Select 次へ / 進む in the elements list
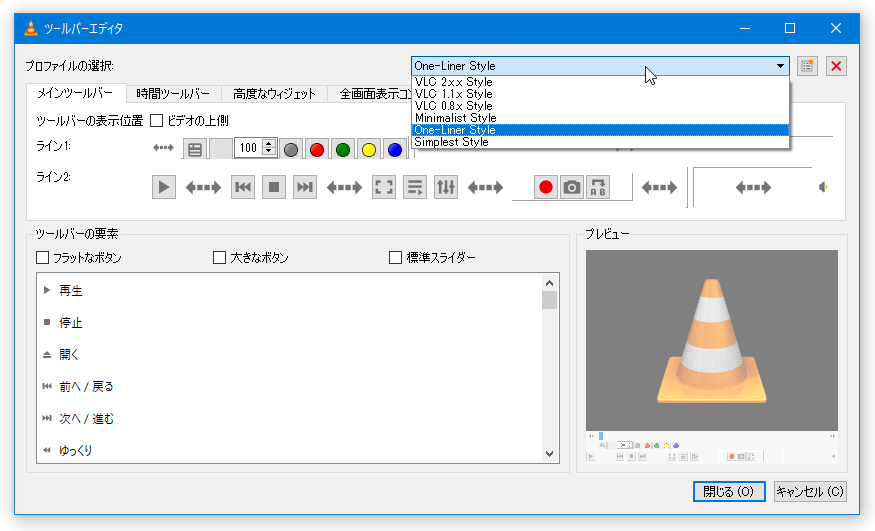Screen dimensions: 875x531 coord(289,418)
